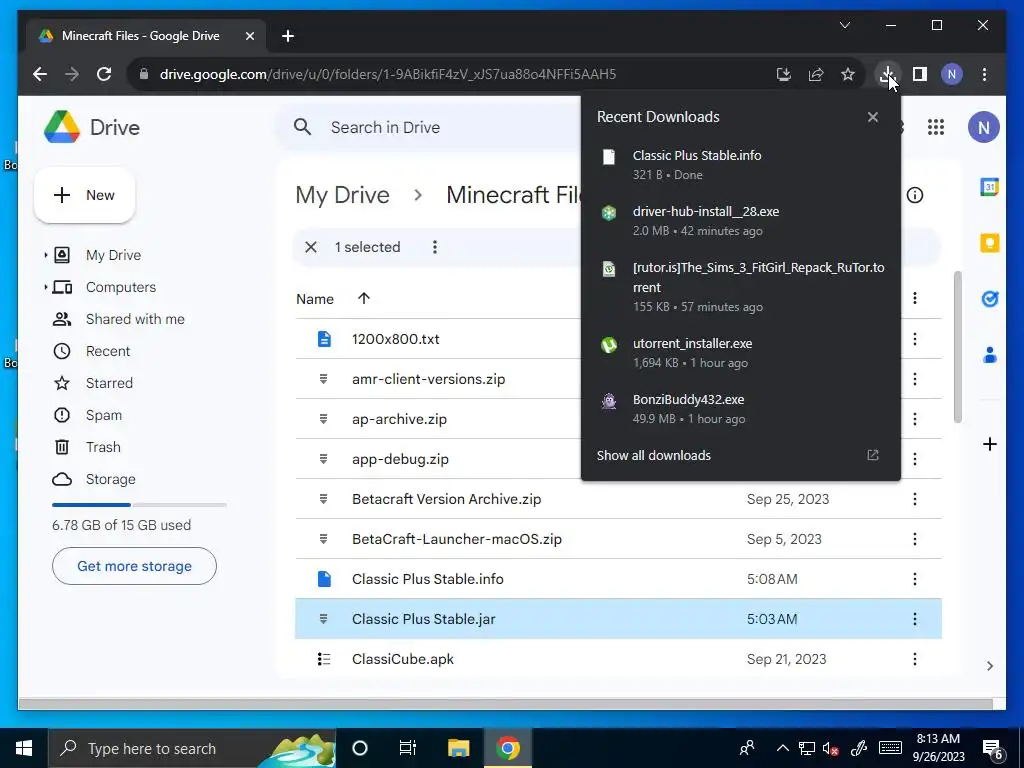
Task: Click Show all downloads
Action: [653, 455]
